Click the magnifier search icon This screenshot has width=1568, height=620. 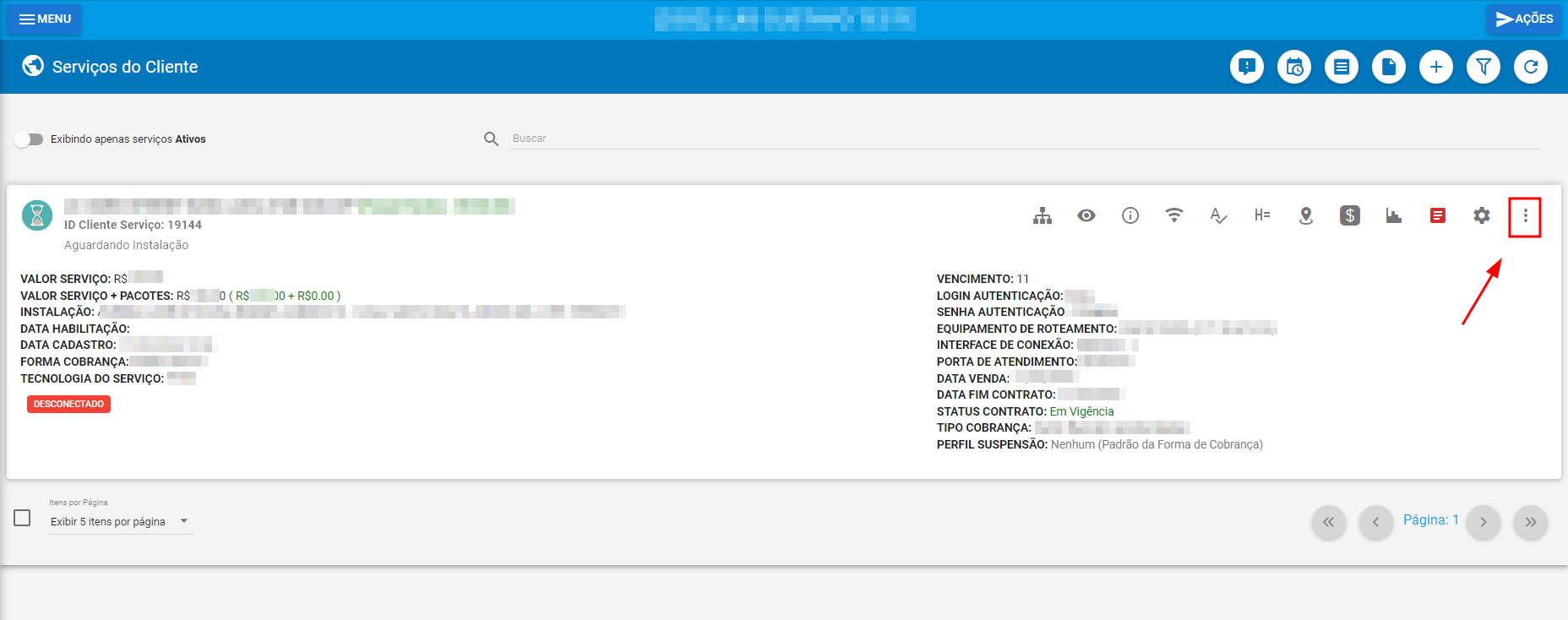click(x=491, y=139)
